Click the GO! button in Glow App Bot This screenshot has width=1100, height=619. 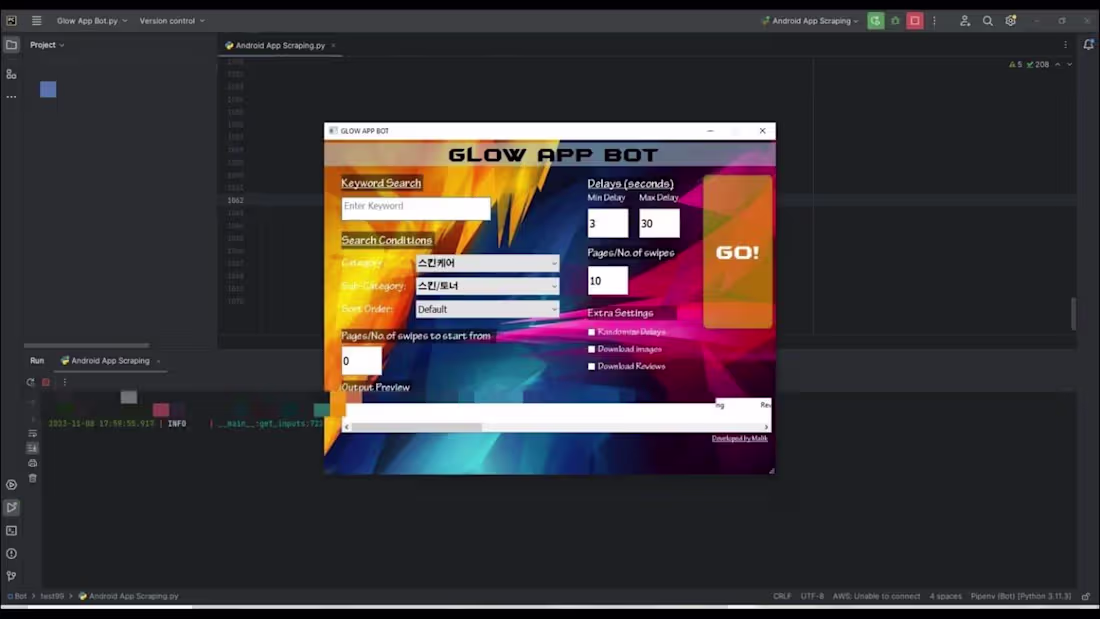click(x=737, y=252)
